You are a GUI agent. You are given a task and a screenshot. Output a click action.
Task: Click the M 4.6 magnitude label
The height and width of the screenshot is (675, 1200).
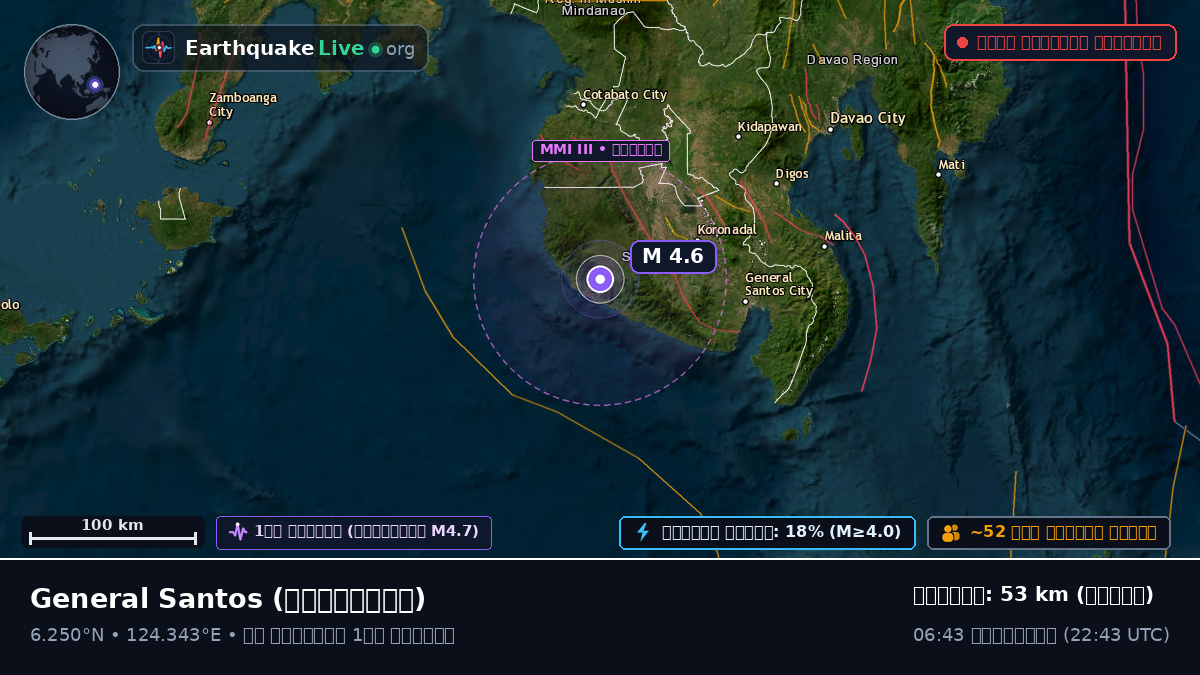coord(673,256)
